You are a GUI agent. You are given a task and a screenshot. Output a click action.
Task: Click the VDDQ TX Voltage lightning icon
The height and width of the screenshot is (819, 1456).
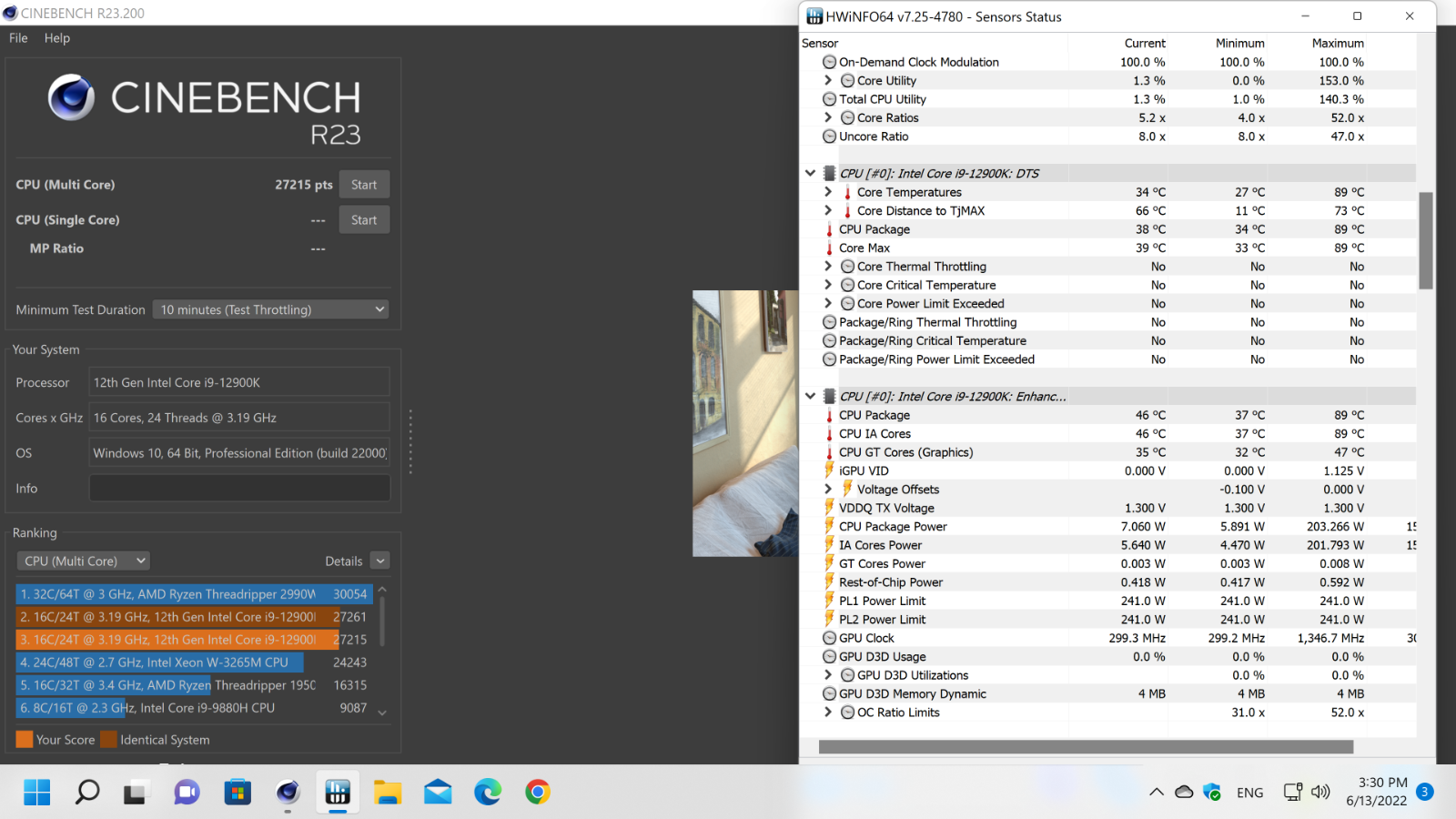(x=829, y=508)
